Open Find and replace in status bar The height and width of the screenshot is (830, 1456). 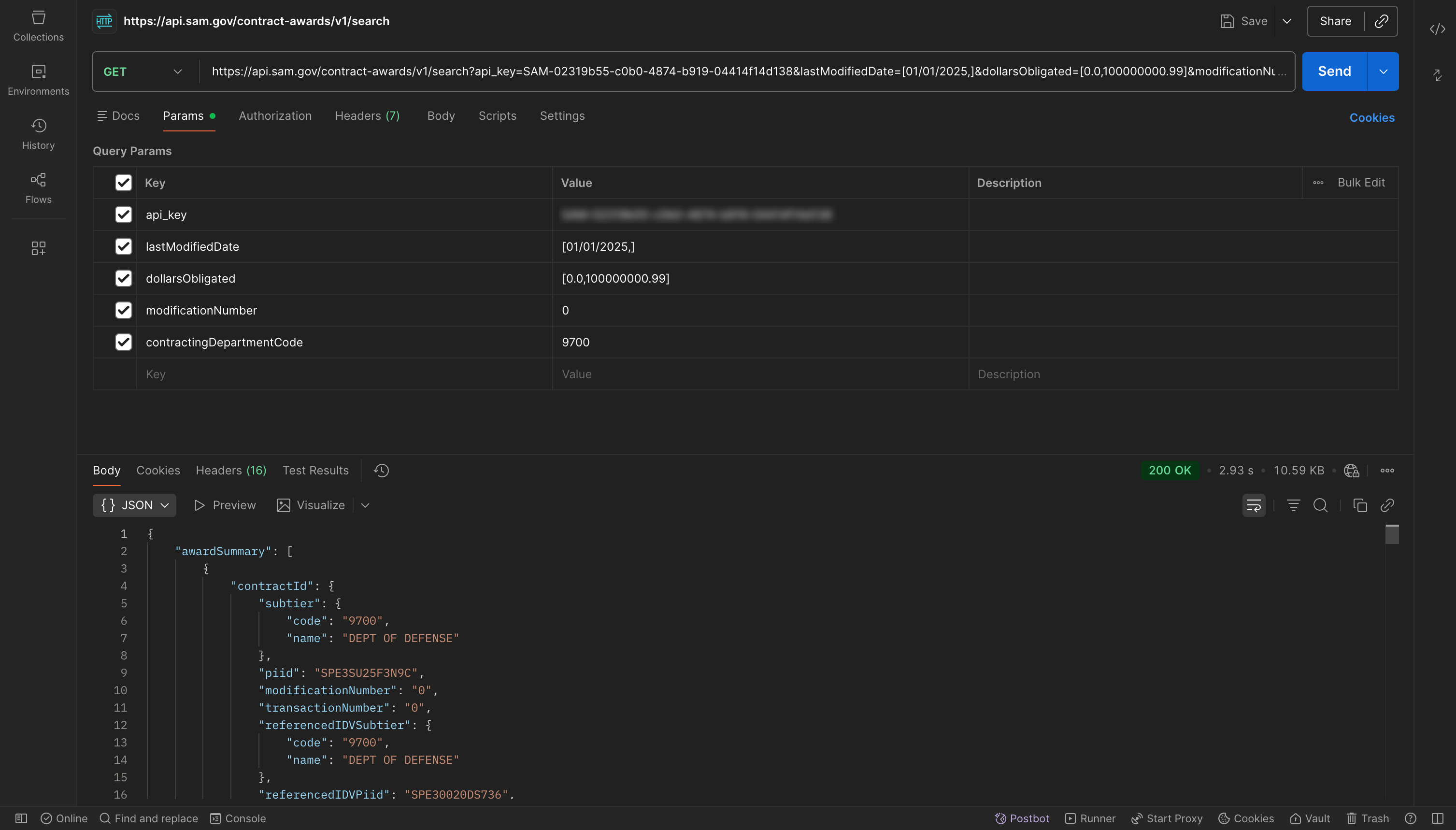pos(149,818)
